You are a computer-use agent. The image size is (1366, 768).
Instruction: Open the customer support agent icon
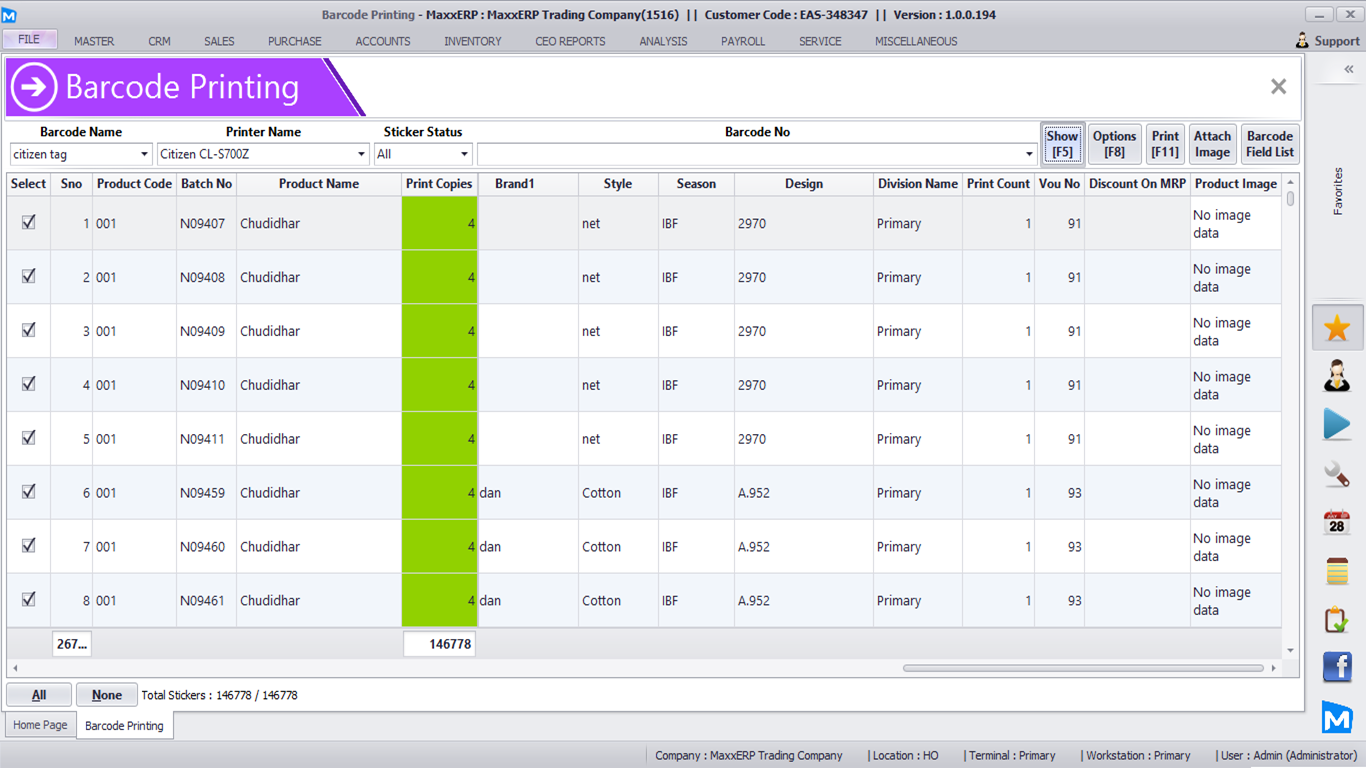point(1337,376)
